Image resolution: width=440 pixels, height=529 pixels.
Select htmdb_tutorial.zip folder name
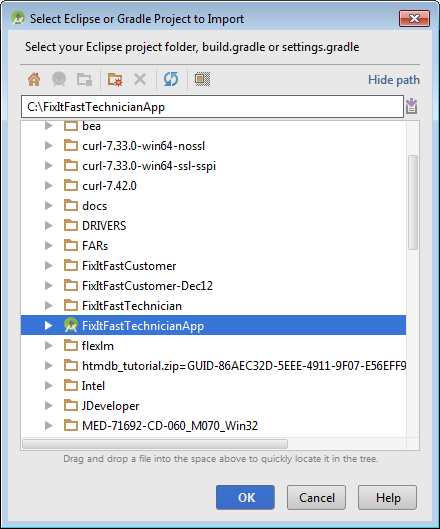click(244, 366)
